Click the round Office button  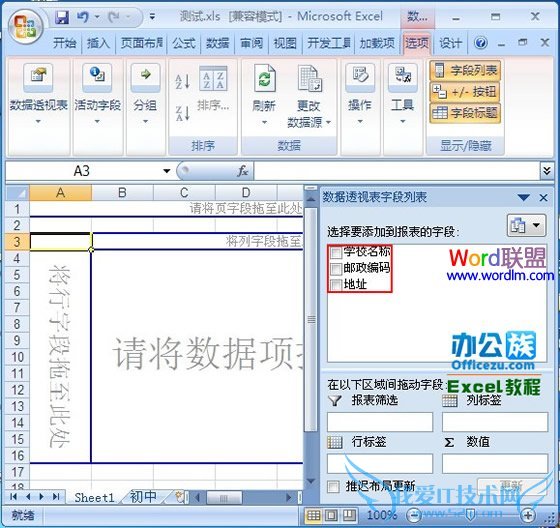coord(25,28)
